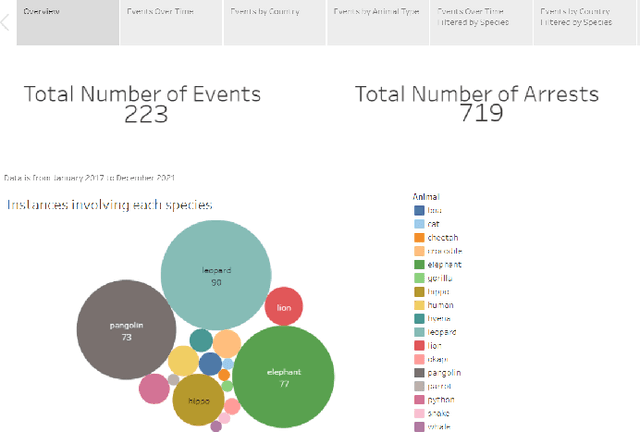Image resolution: width=640 pixels, height=433 pixels.
Task: Select the python legend swatch
Action: point(420,399)
